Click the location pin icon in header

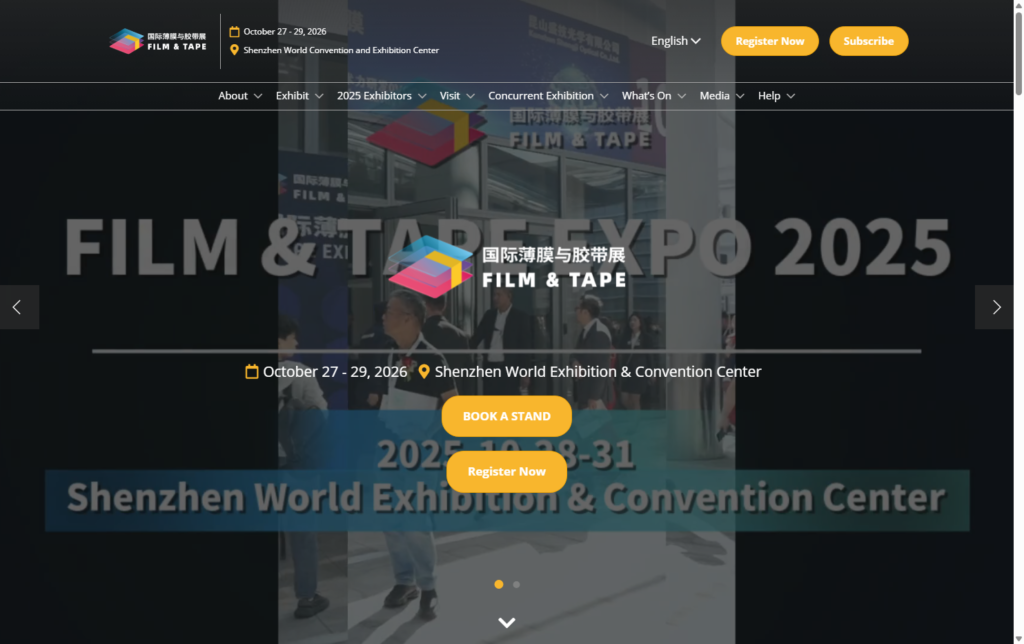coord(234,50)
